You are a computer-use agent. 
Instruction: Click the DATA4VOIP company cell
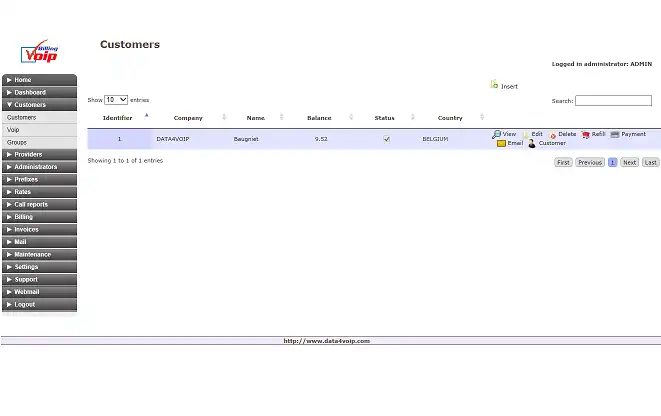point(173,139)
